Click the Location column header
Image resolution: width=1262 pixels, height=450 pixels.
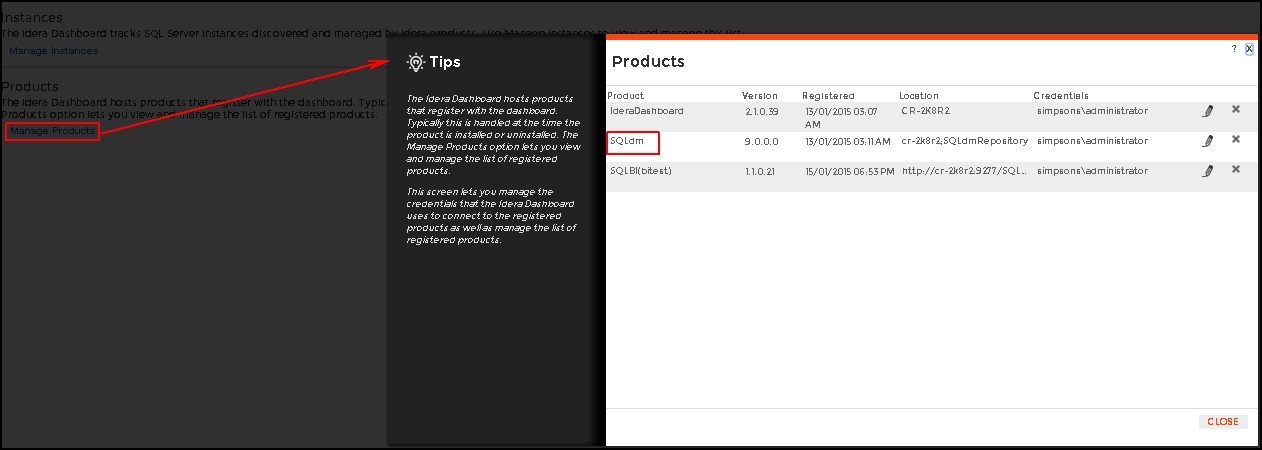coord(919,96)
